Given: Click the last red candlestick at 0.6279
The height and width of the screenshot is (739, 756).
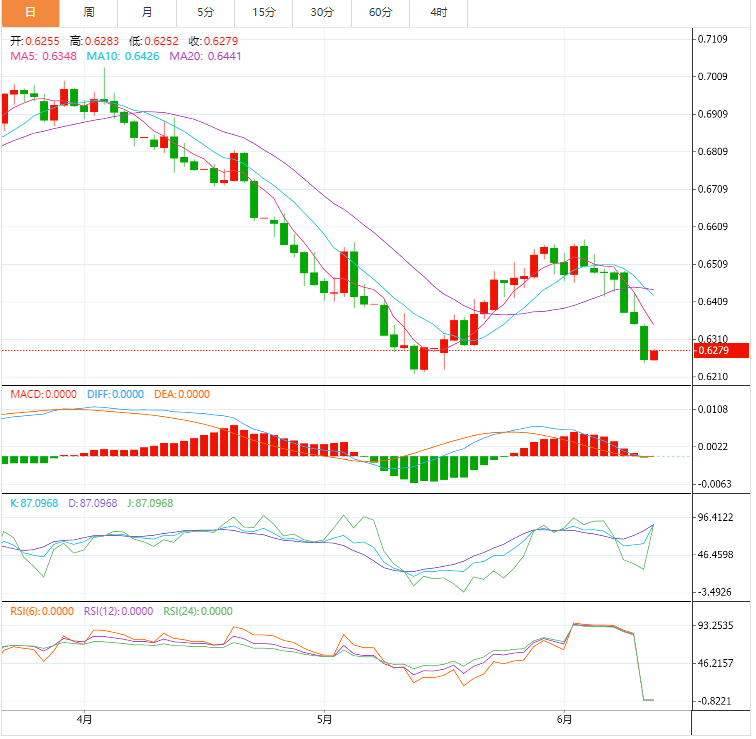Looking at the screenshot, I should click(x=654, y=356).
